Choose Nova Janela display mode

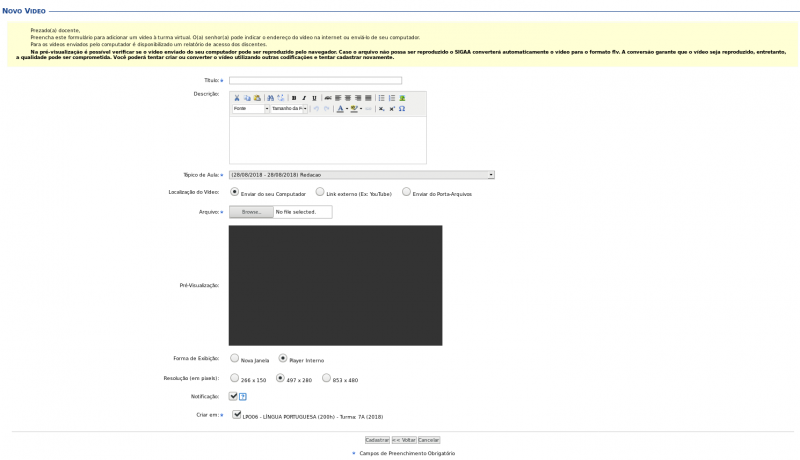(x=235, y=358)
